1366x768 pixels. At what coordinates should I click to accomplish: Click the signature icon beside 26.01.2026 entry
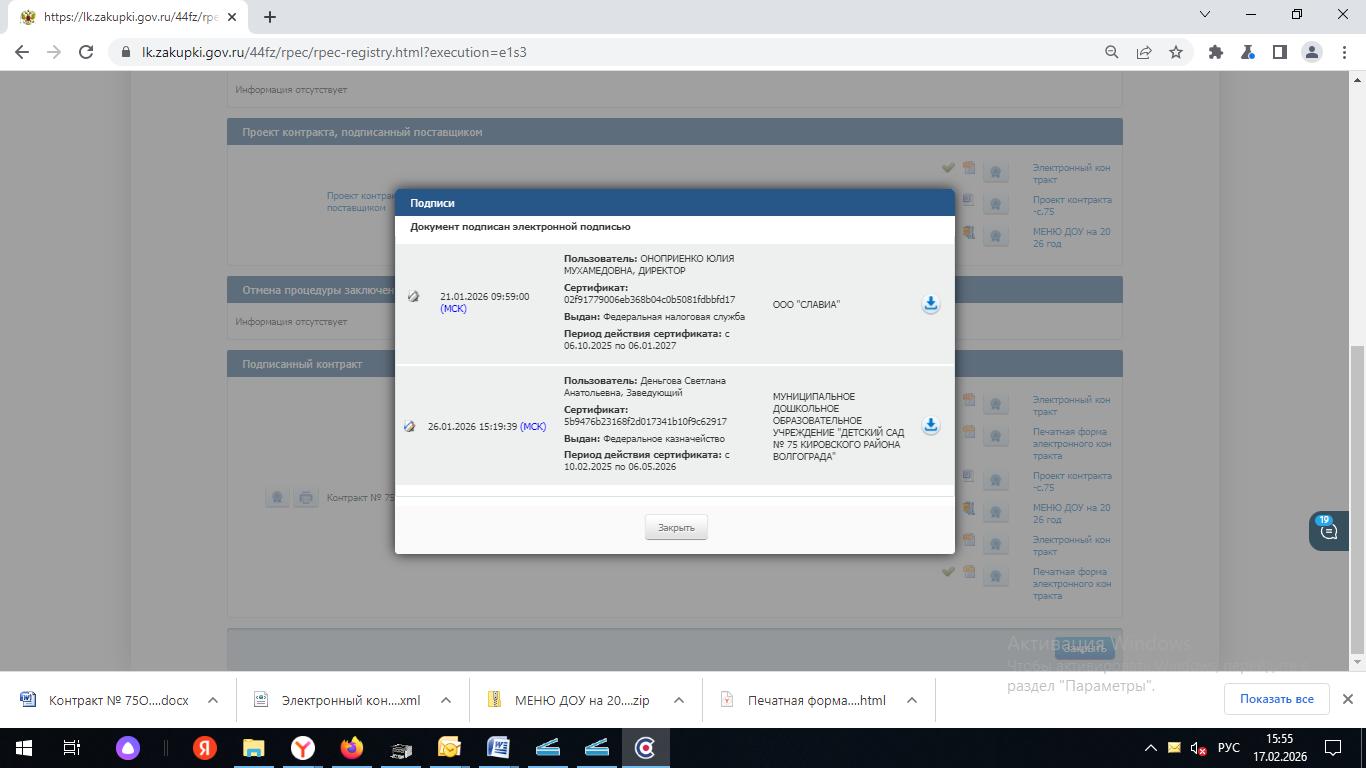(x=410, y=427)
